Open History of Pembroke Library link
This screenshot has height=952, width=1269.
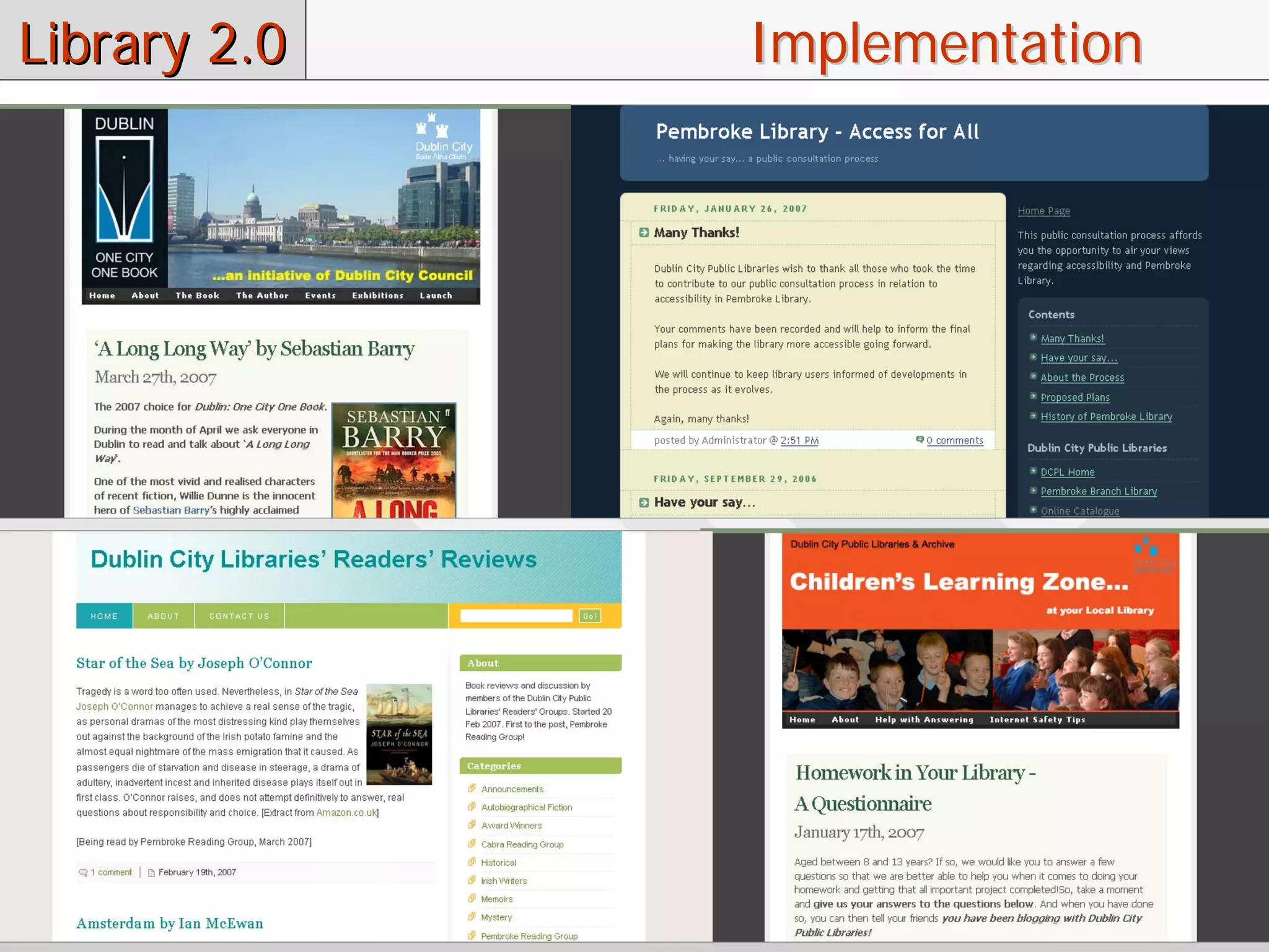pyautogui.click(x=1106, y=416)
